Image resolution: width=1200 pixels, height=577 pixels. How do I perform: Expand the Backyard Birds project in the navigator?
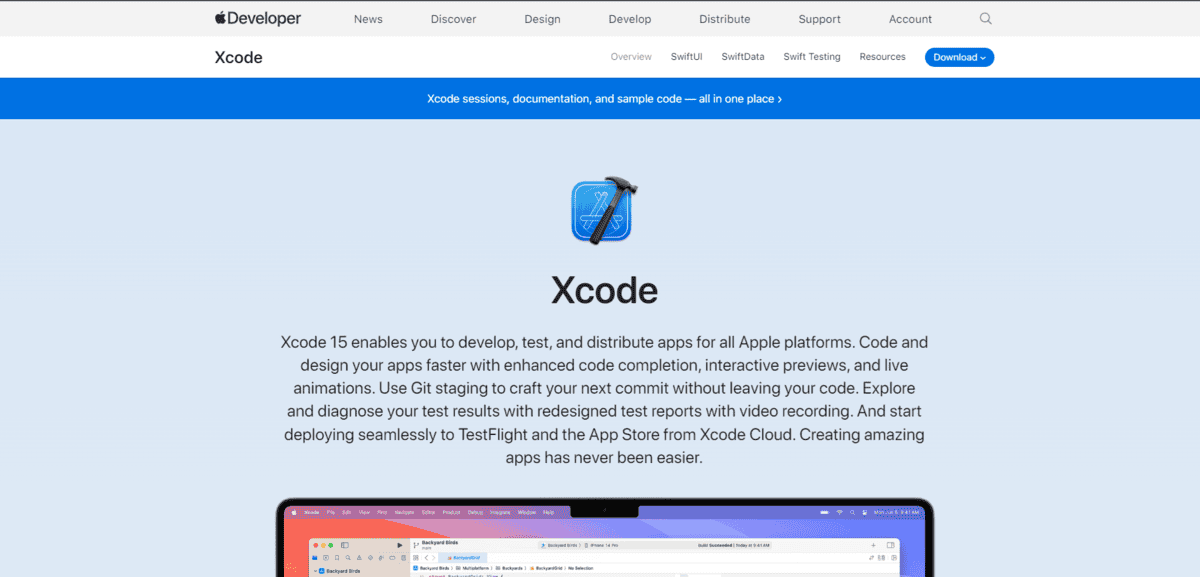[315, 568]
